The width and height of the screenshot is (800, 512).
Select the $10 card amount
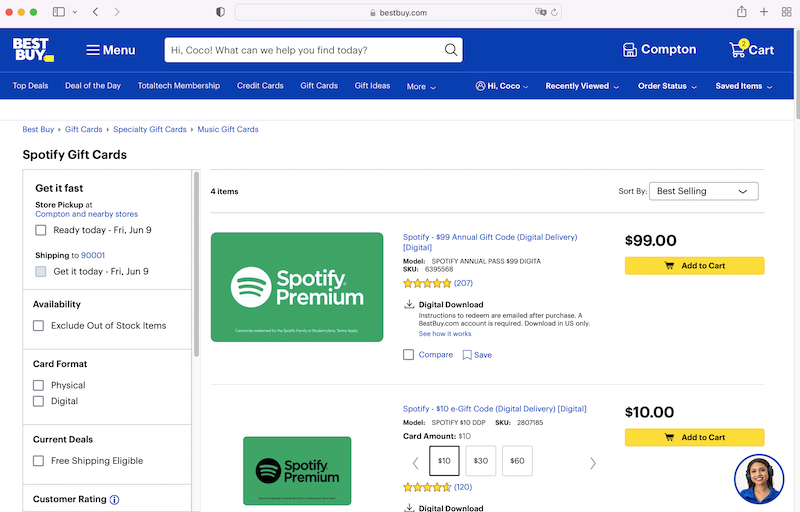pos(444,461)
